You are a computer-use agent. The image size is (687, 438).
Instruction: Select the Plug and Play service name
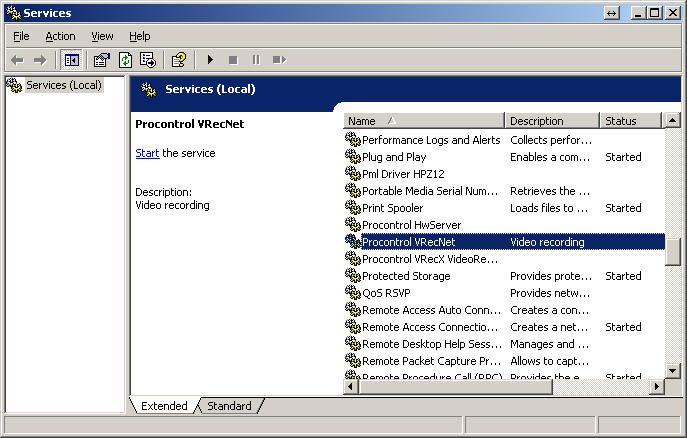[x=394, y=157]
